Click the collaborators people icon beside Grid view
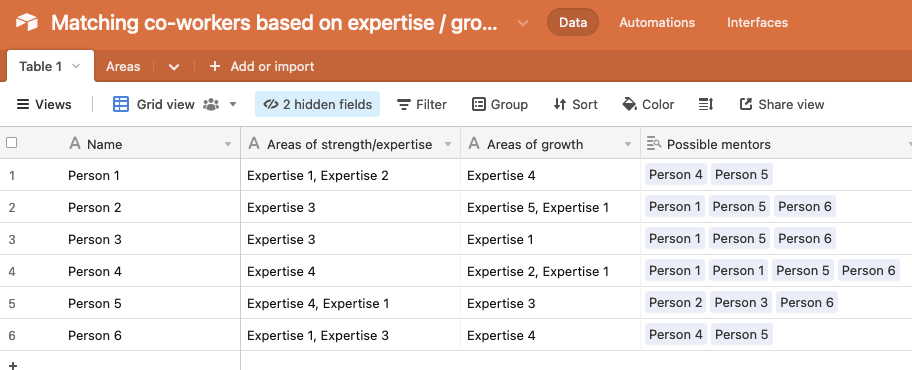This screenshot has height=370, width=912. (211, 105)
